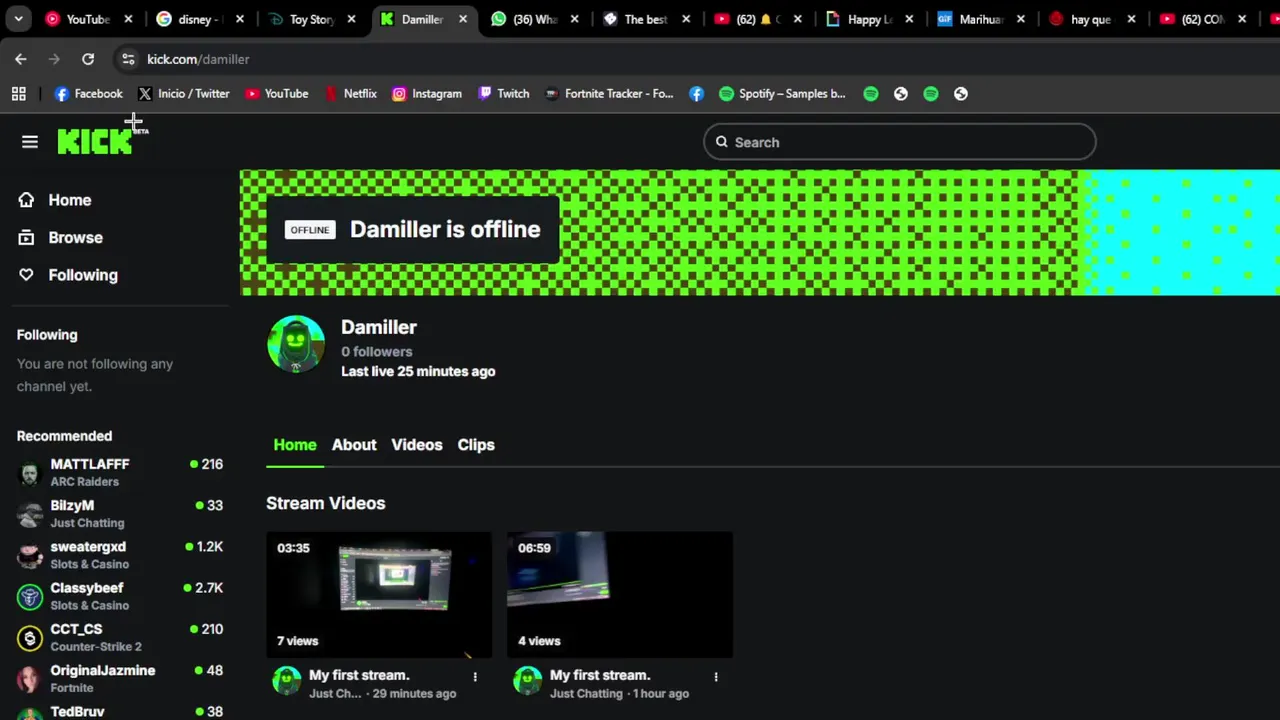Click the 'My first stream.' title, 1 hour ago
This screenshot has width=1280, height=720.
[x=600, y=675]
